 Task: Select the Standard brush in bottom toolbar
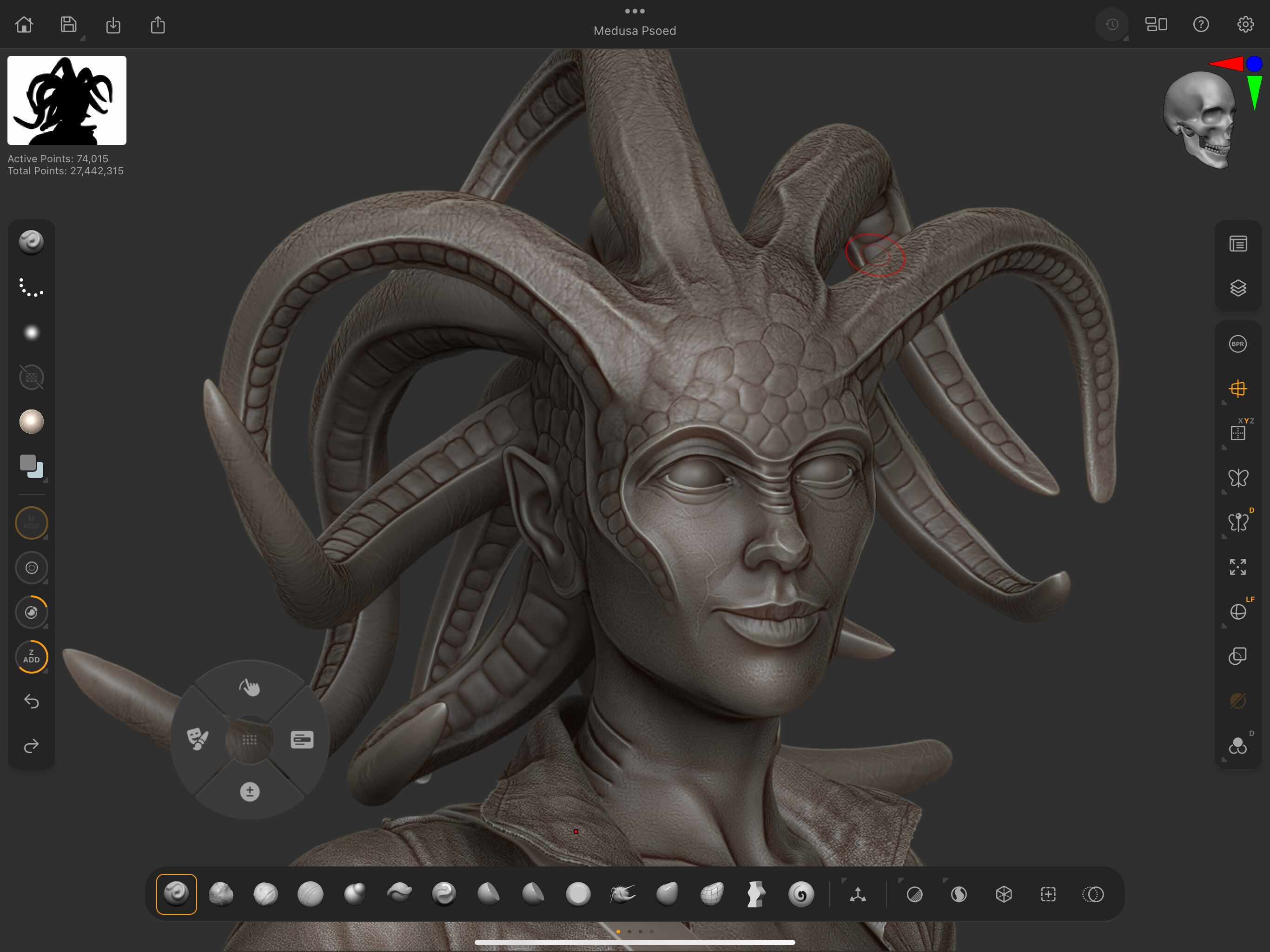pyautogui.click(x=176, y=894)
